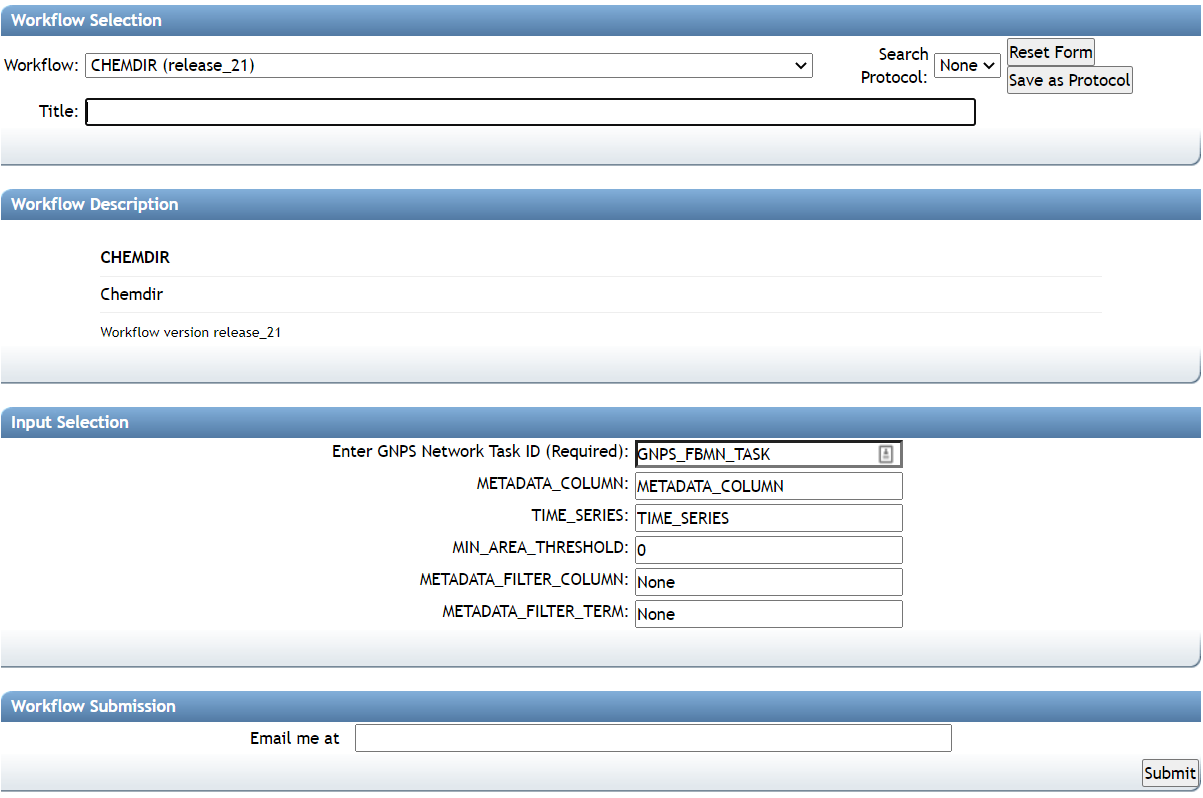This screenshot has width=1203, height=798.
Task: Select the METADATA_COLUMN input field
Action: coord(768,486)
